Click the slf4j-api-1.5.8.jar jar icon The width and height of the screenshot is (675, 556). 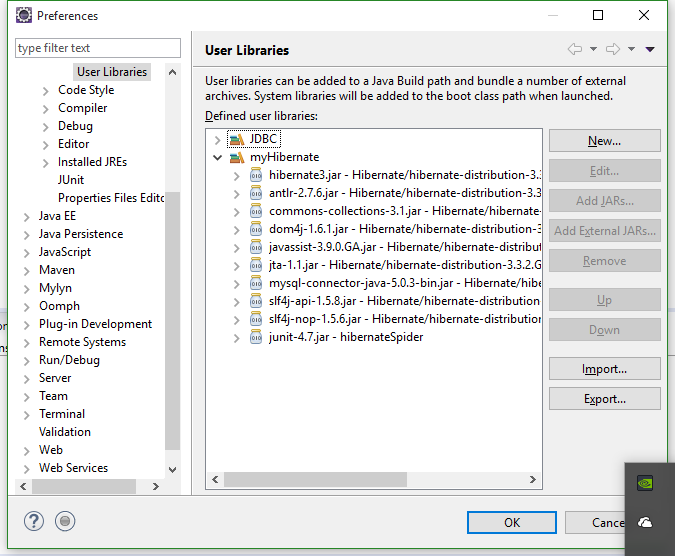click(256, 301)
